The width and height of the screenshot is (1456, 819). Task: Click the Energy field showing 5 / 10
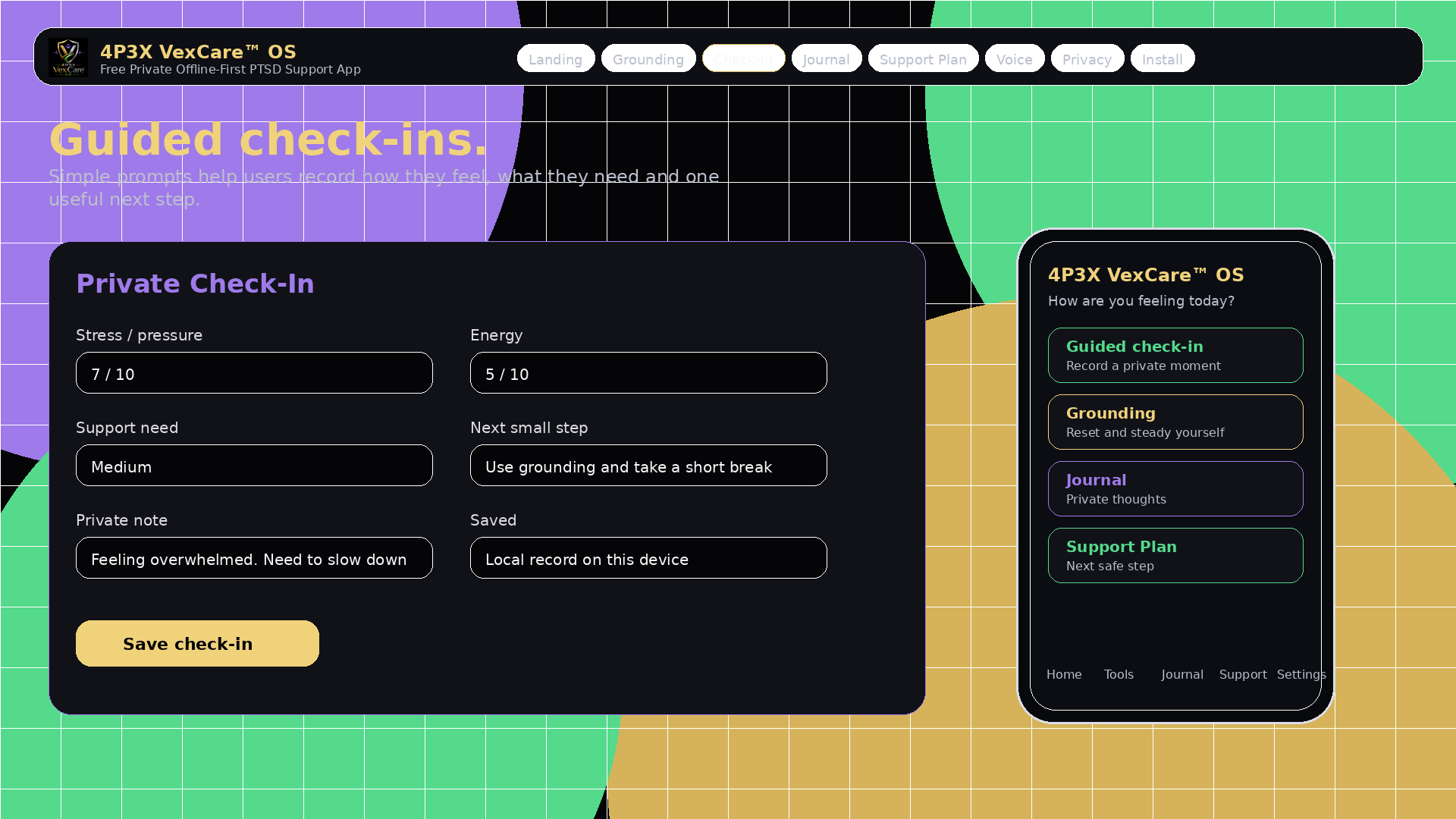pos(648,373)
